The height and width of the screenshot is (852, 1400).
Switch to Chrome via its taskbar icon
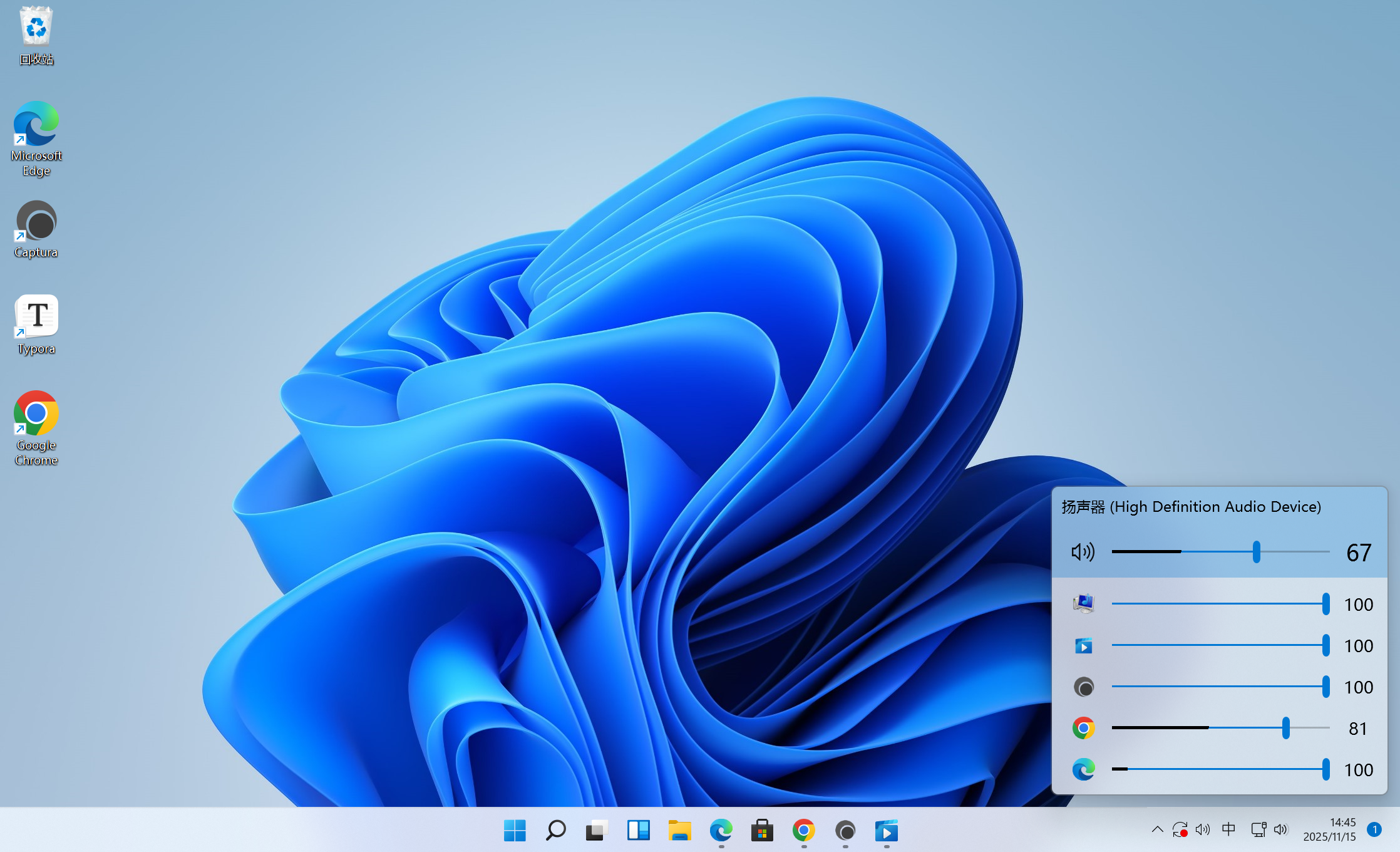803,831
